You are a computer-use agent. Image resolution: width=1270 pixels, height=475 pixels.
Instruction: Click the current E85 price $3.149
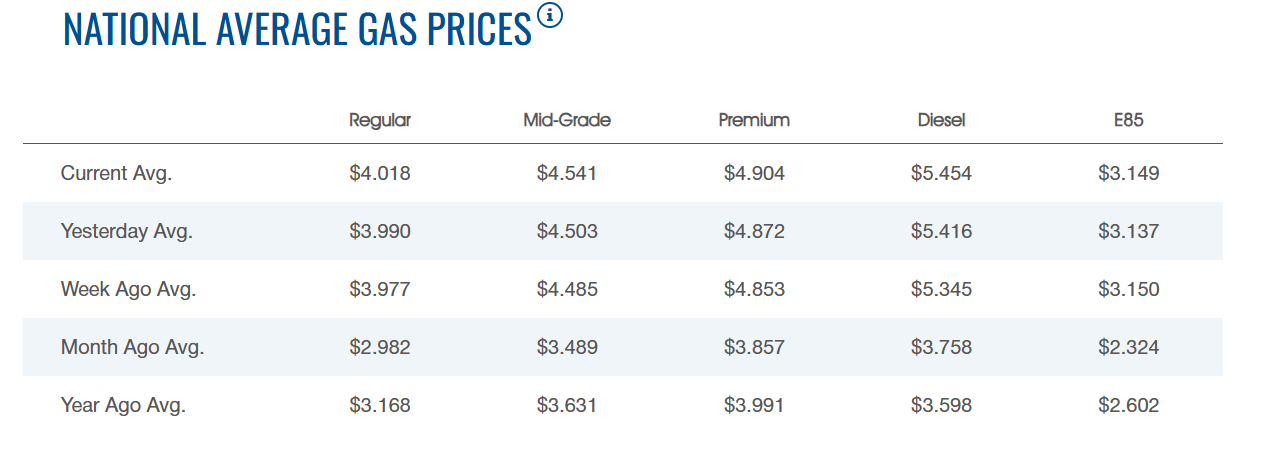coord(1128,173)
